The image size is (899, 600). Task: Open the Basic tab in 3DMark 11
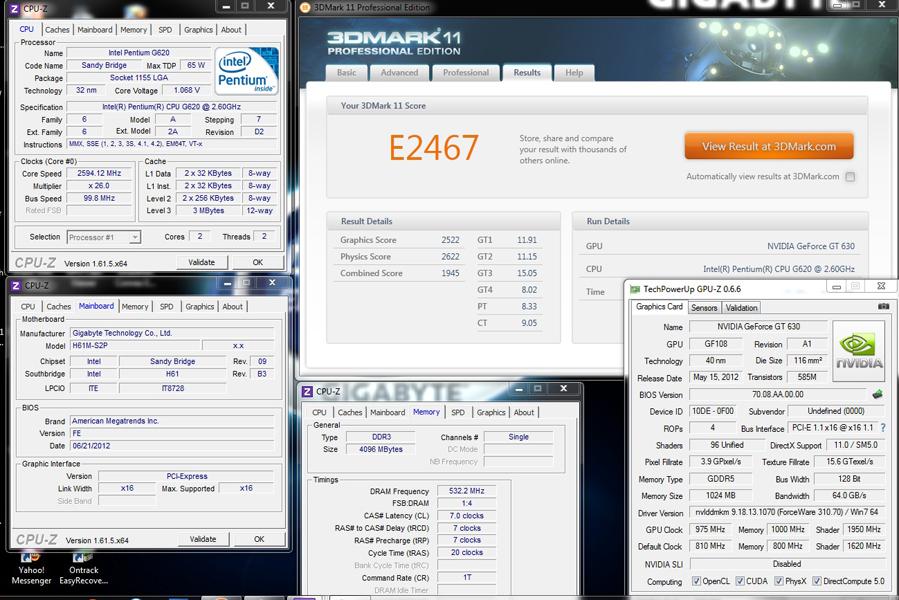pos(346,73)
